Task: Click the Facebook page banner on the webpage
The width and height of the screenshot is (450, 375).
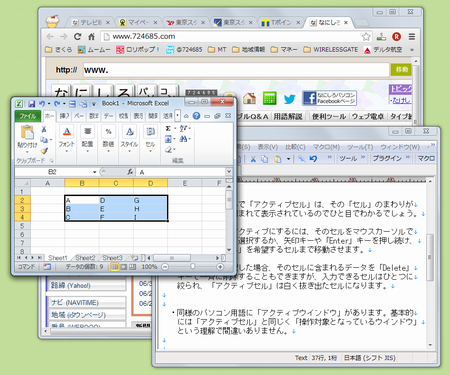Action: point(329,98)
